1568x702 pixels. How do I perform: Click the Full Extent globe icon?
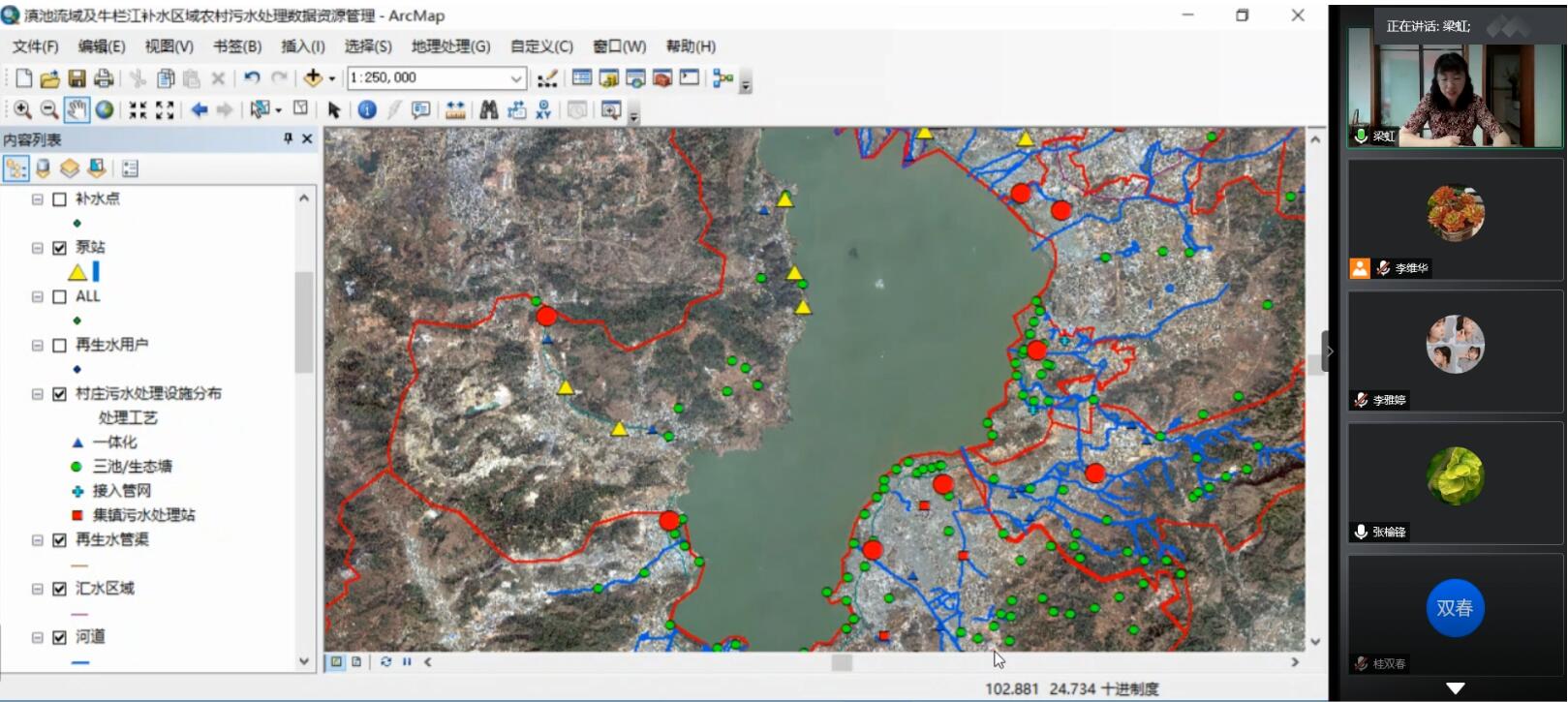[x=104, y=110]
